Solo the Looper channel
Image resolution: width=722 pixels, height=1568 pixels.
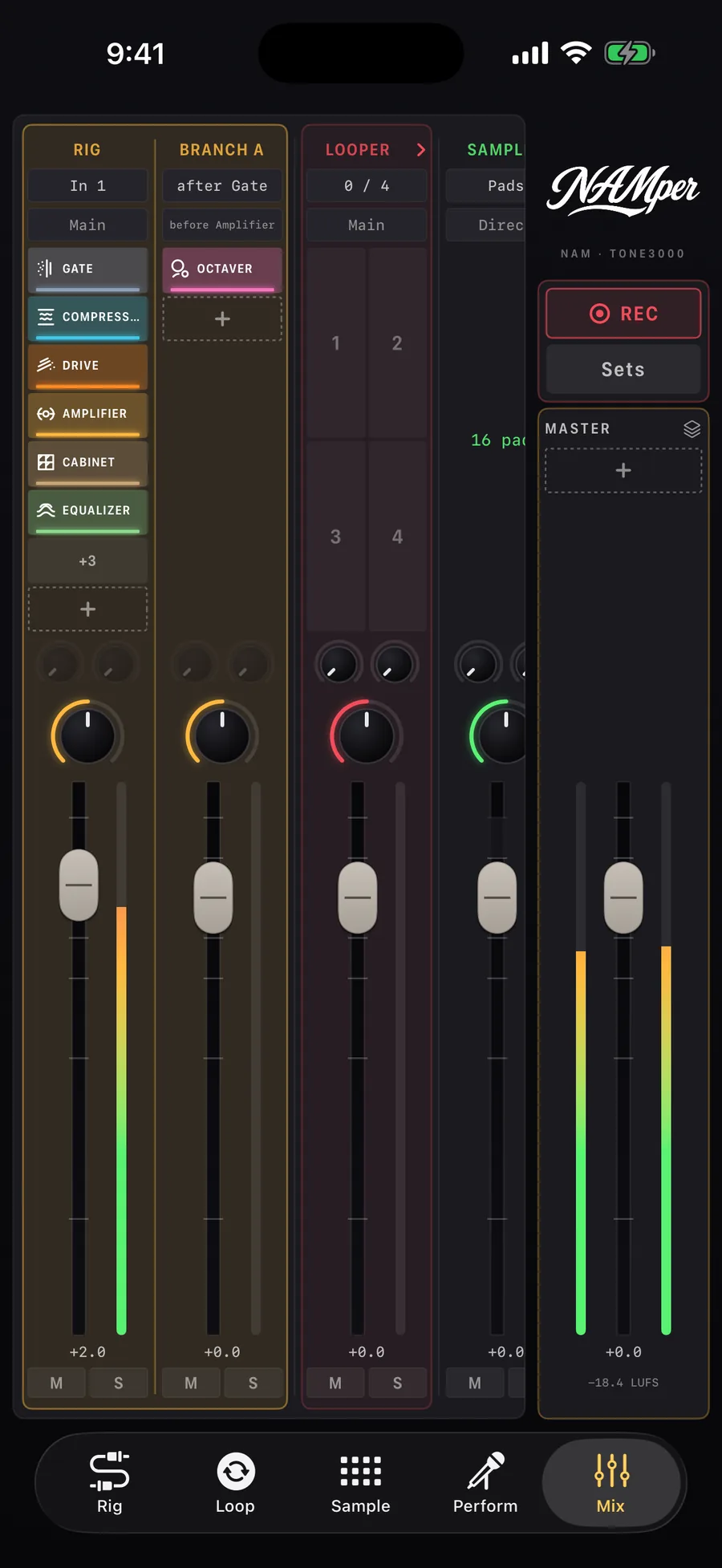pyautogui.click(x=397, y=1383)
